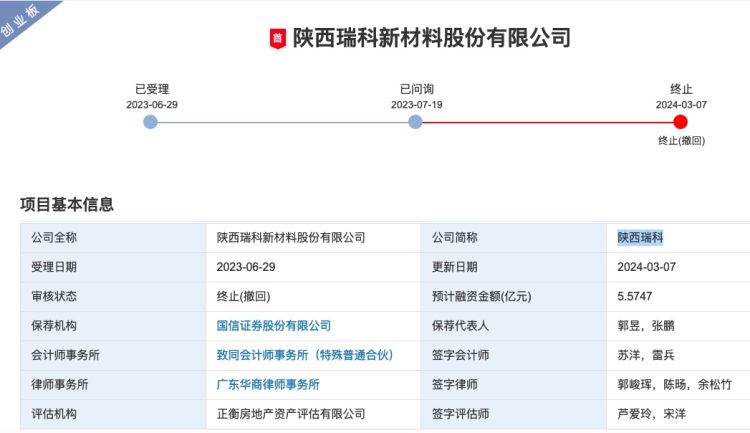Click the timeline date 2023-07-19
The height and width of the screenshot is (433, 750).
click(417, 105)
